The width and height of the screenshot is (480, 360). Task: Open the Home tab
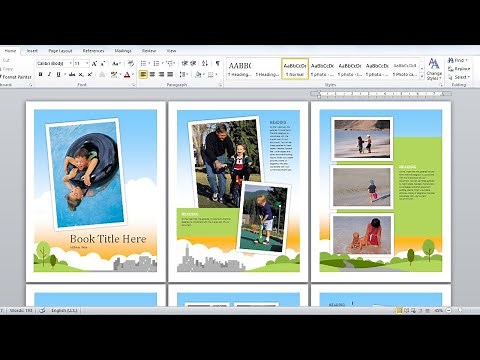(x=10, y=51)
